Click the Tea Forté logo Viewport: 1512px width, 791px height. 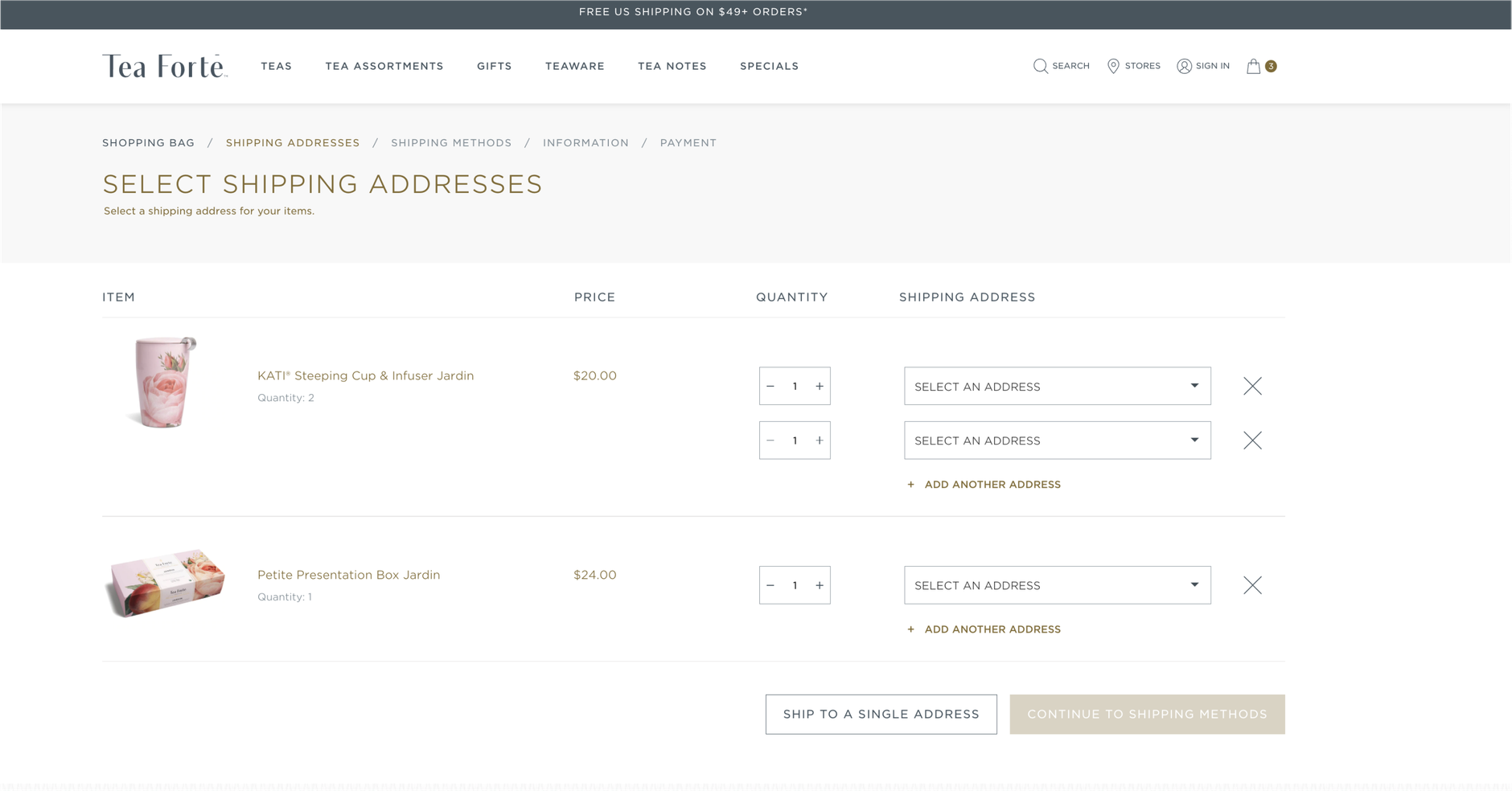(x=165, y=66)
